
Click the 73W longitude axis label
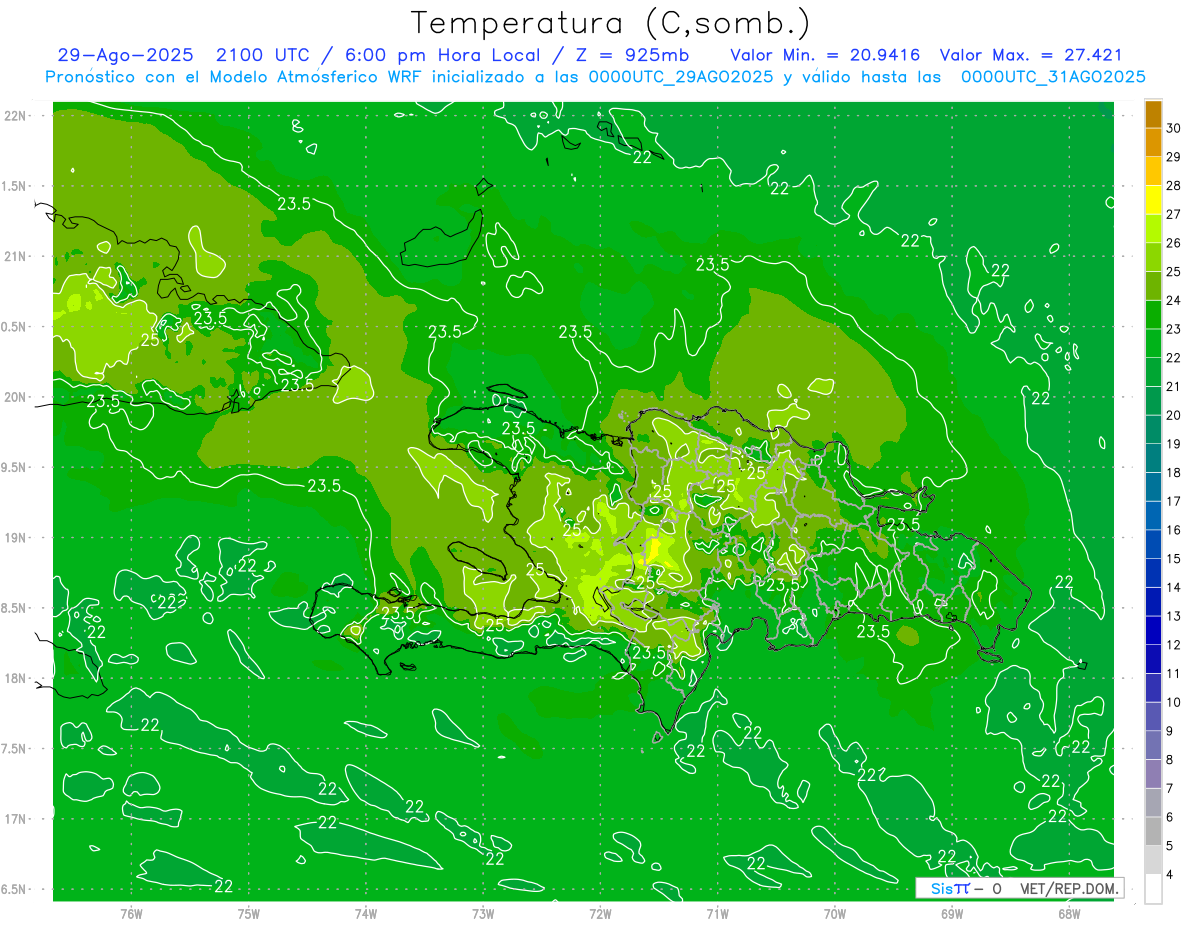[483, 912]
